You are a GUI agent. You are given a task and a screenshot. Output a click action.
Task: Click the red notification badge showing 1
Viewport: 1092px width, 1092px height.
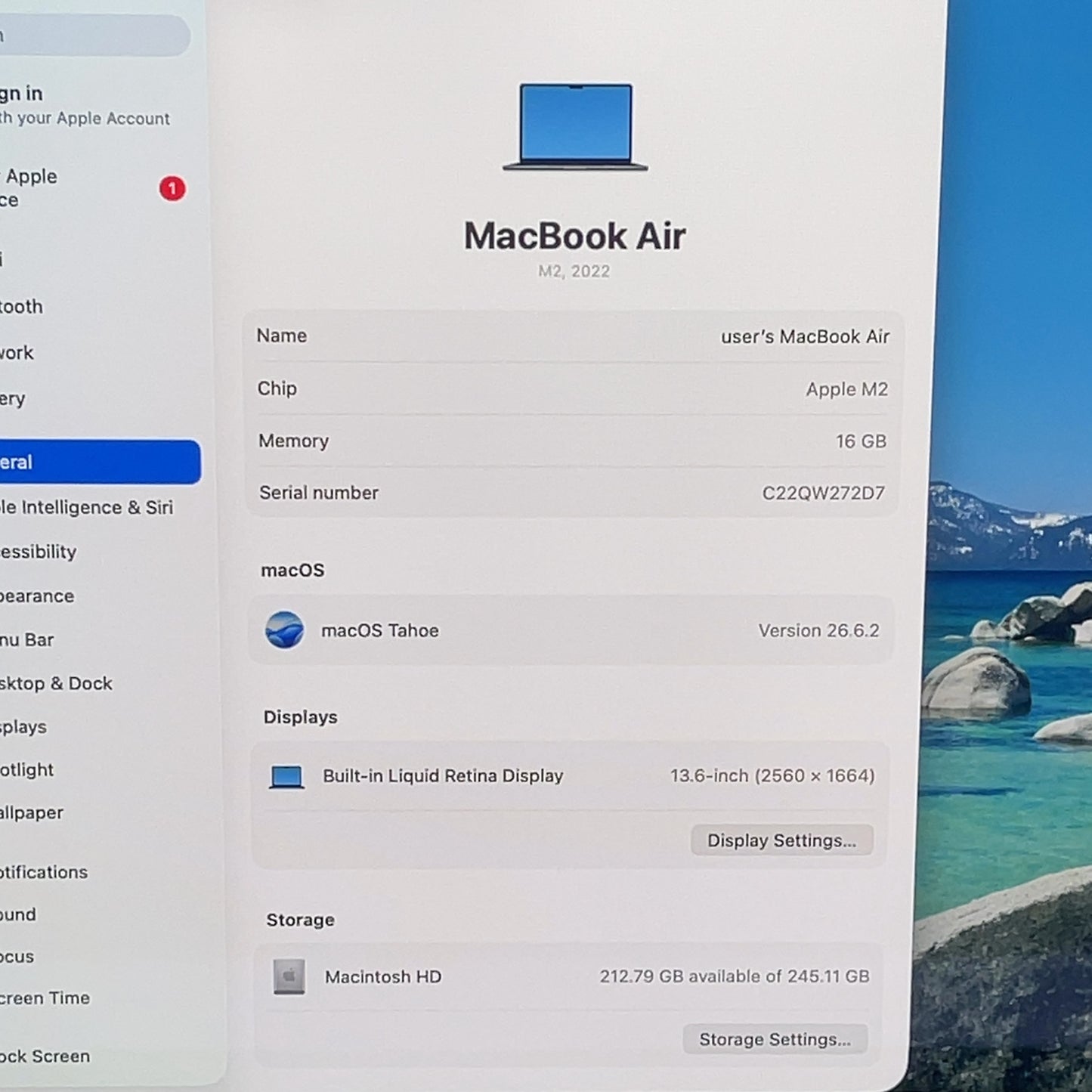point(172,188)
